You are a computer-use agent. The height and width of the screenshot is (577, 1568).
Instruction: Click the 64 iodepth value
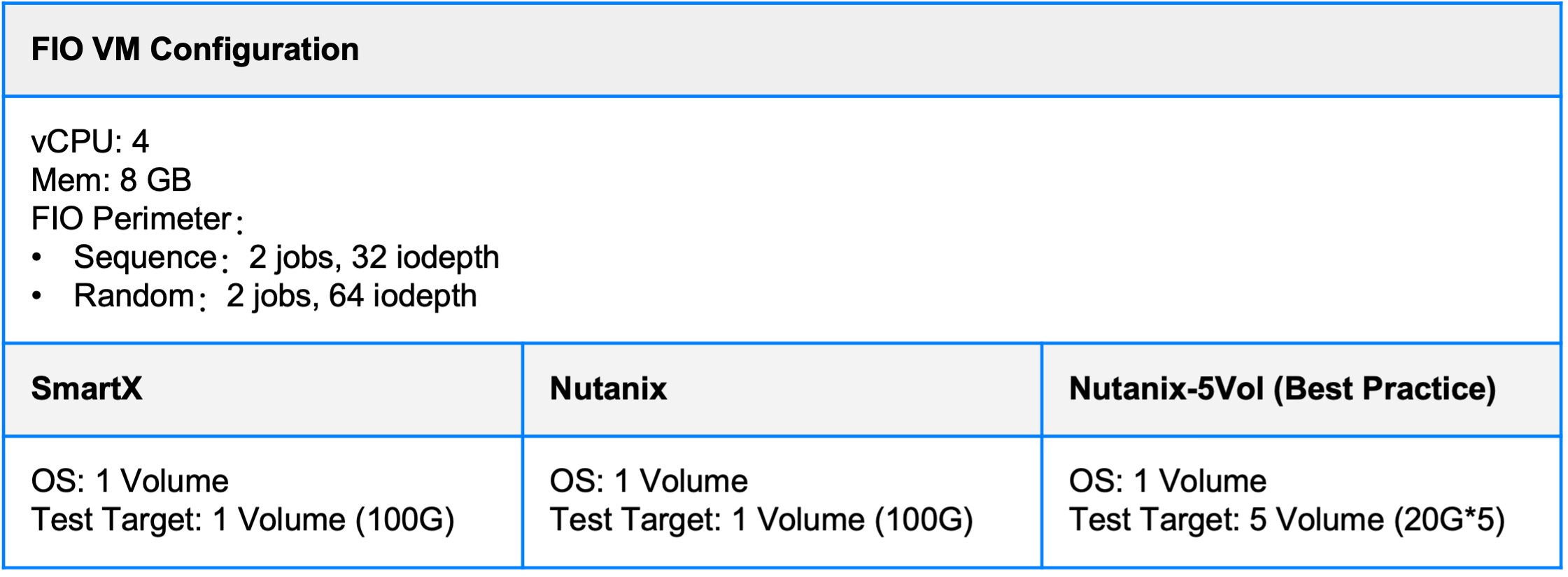[403, 297]
